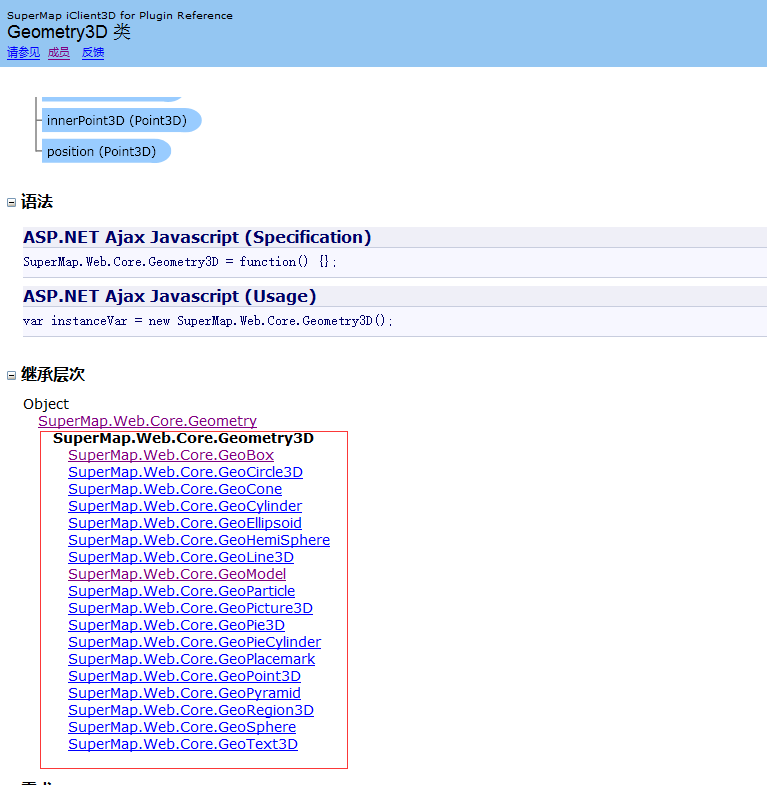767x785 pixels.
Task: Open the 请参见 link in header
Action: coord(23,53)
